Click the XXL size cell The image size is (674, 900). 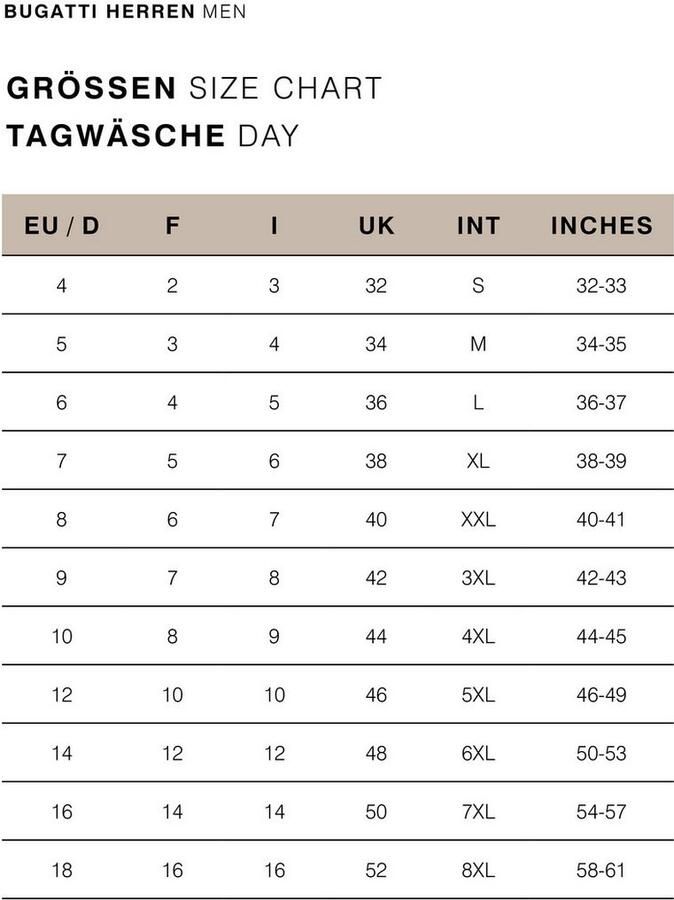click(x=478, y=520)
